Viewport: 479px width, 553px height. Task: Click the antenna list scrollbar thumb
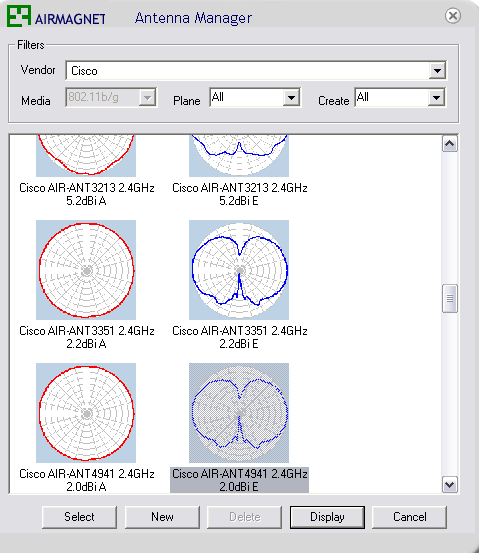point(450,298)
